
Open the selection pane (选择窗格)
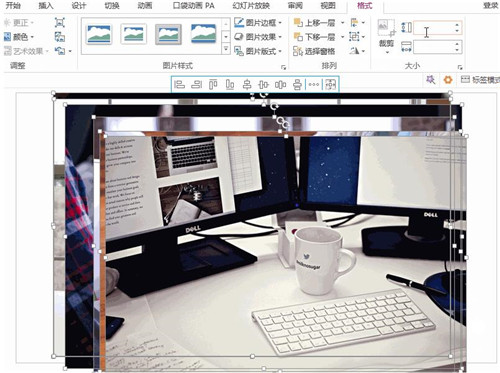tap(314, 51)
